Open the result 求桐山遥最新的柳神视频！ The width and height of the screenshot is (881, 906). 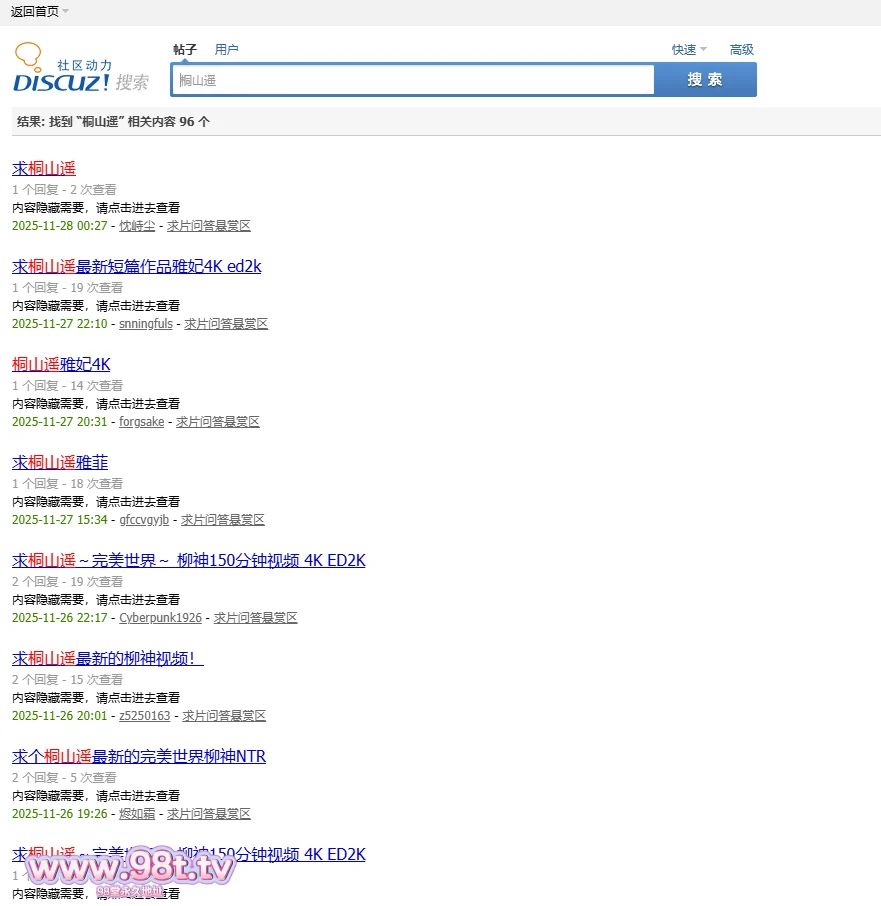(x=107, y=658)
